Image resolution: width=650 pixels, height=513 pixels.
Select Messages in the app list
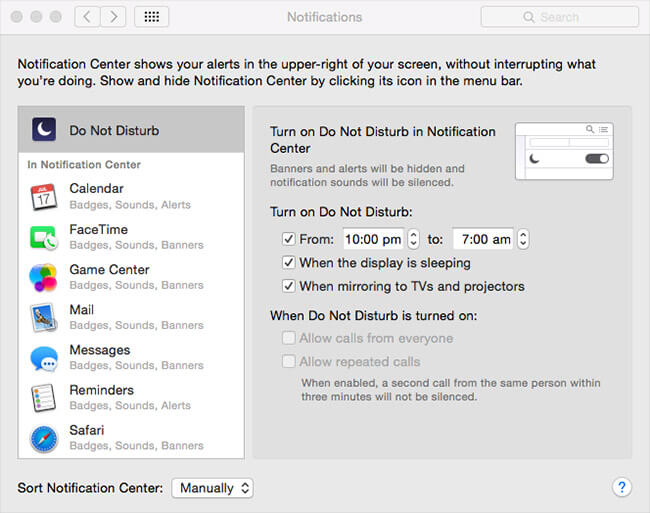[131, 358]
